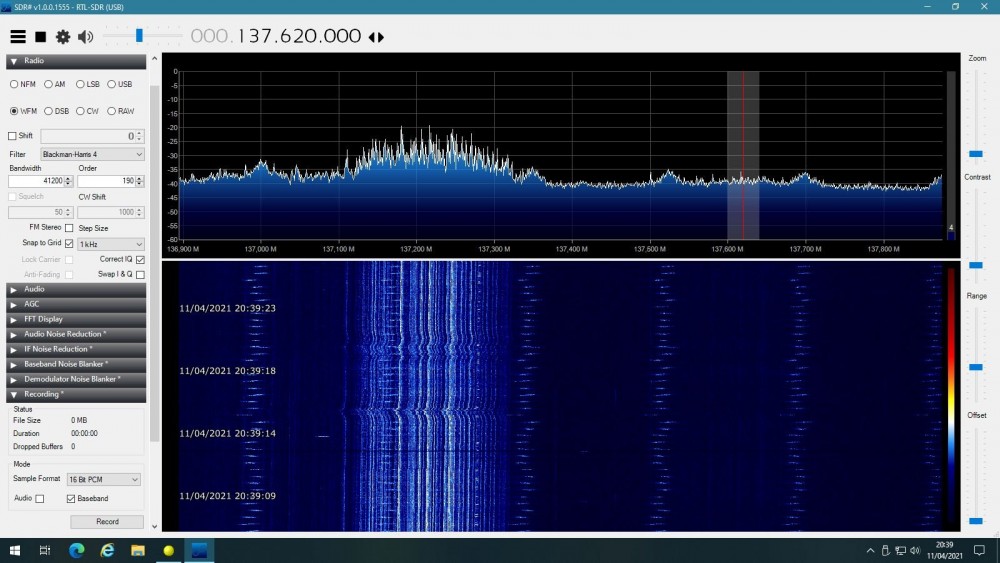1000x563 pixels.
Task: Open the network tray icon
Action: [x=901, y=550]
